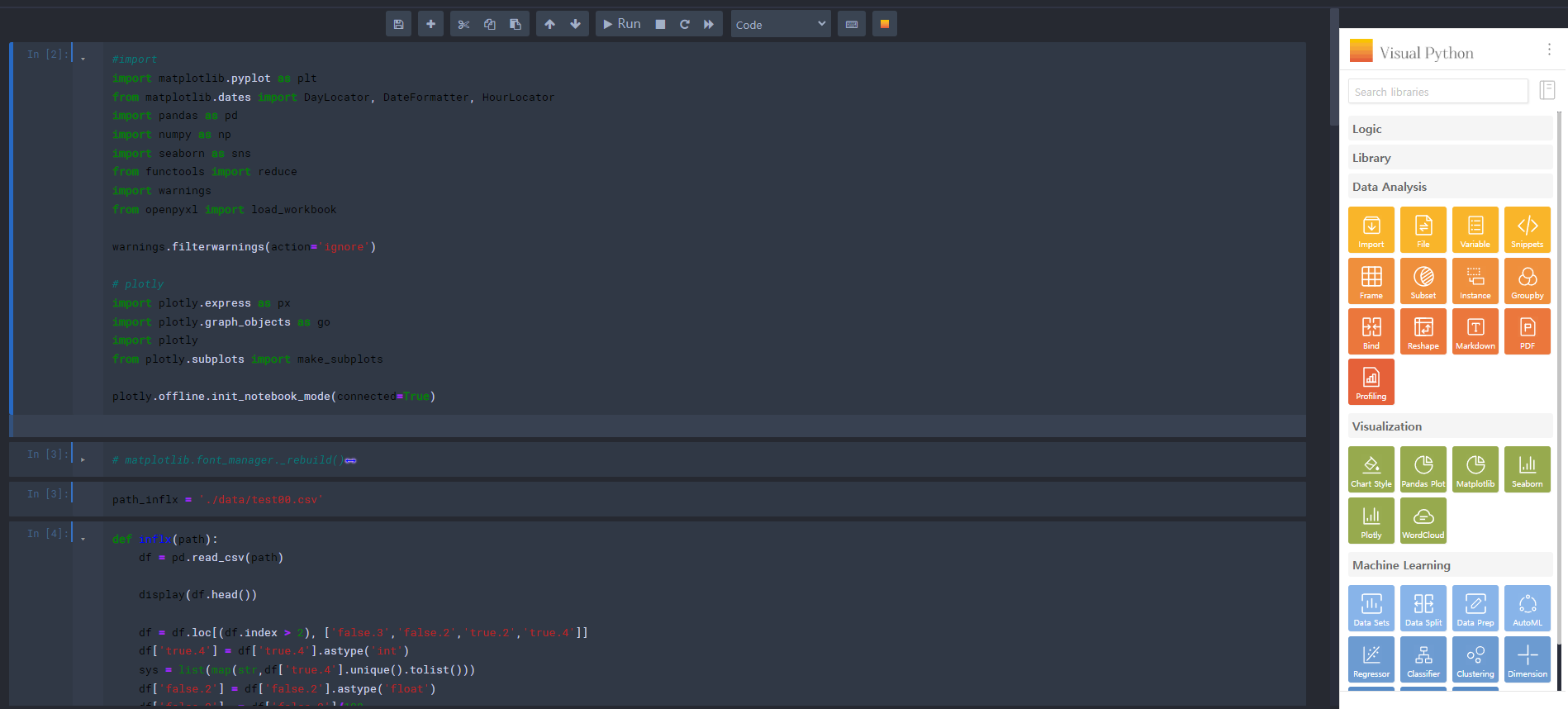Screen dimensions: 1568x709
Task: Click the plotly.offline.init_notebook_mode line
Action: [x=273, y=397]
